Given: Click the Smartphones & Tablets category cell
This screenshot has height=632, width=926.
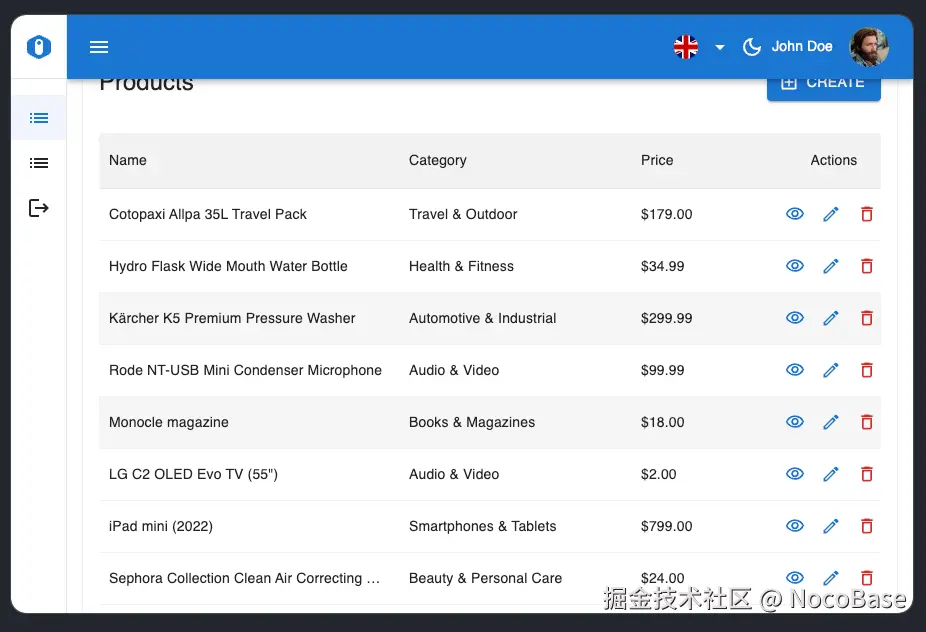Looking at the screenshot, I should pos(482,526).
